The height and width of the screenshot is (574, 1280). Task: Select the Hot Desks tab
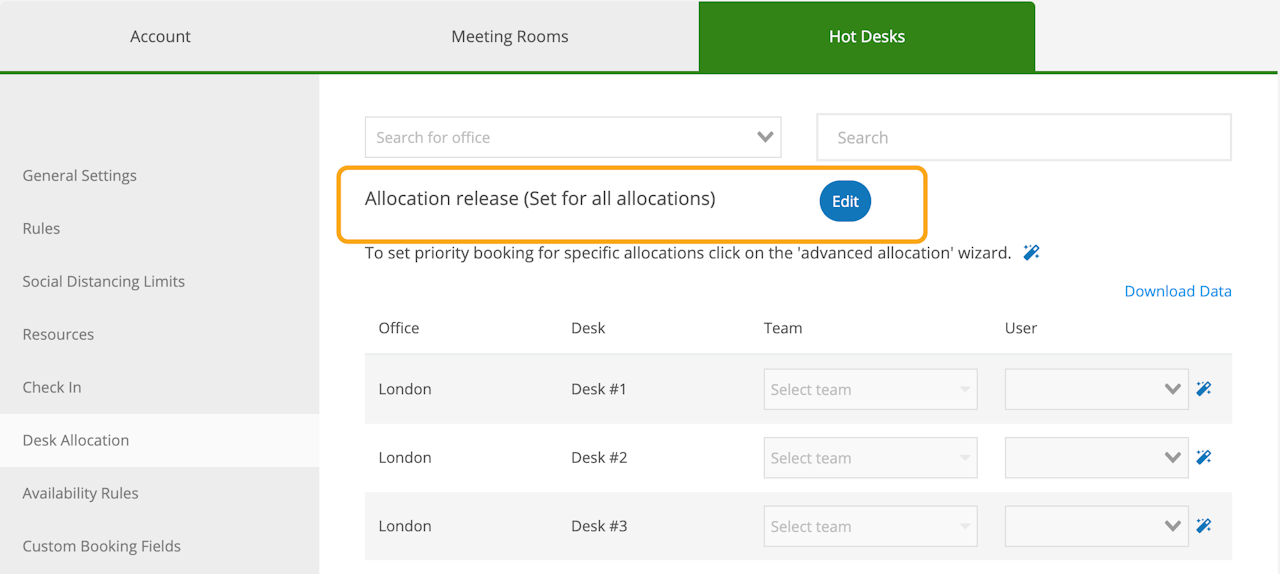(x=867, y=36)
